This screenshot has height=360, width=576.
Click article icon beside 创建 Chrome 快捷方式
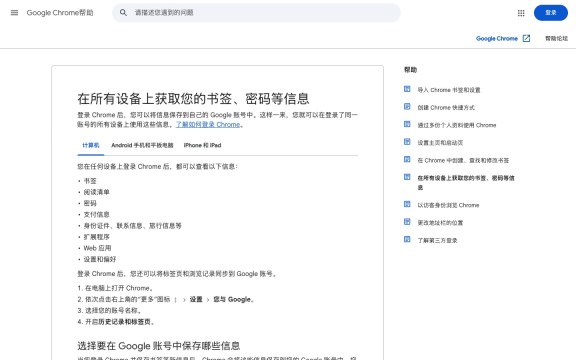[x=407, y=107]
